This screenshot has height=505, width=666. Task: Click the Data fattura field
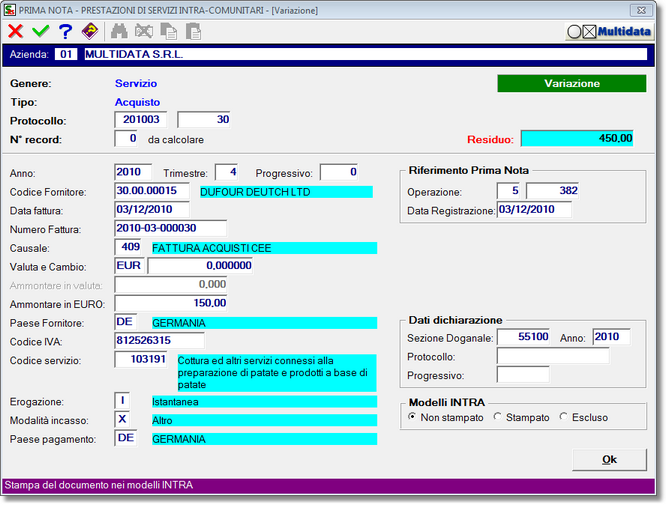click(152, 209)
